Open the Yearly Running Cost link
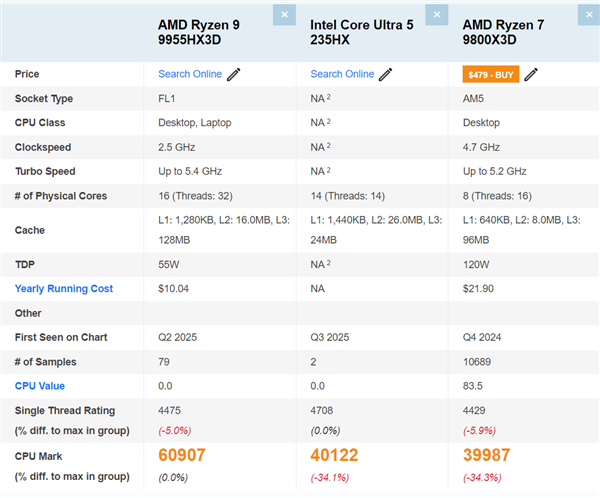 point(64,289)
